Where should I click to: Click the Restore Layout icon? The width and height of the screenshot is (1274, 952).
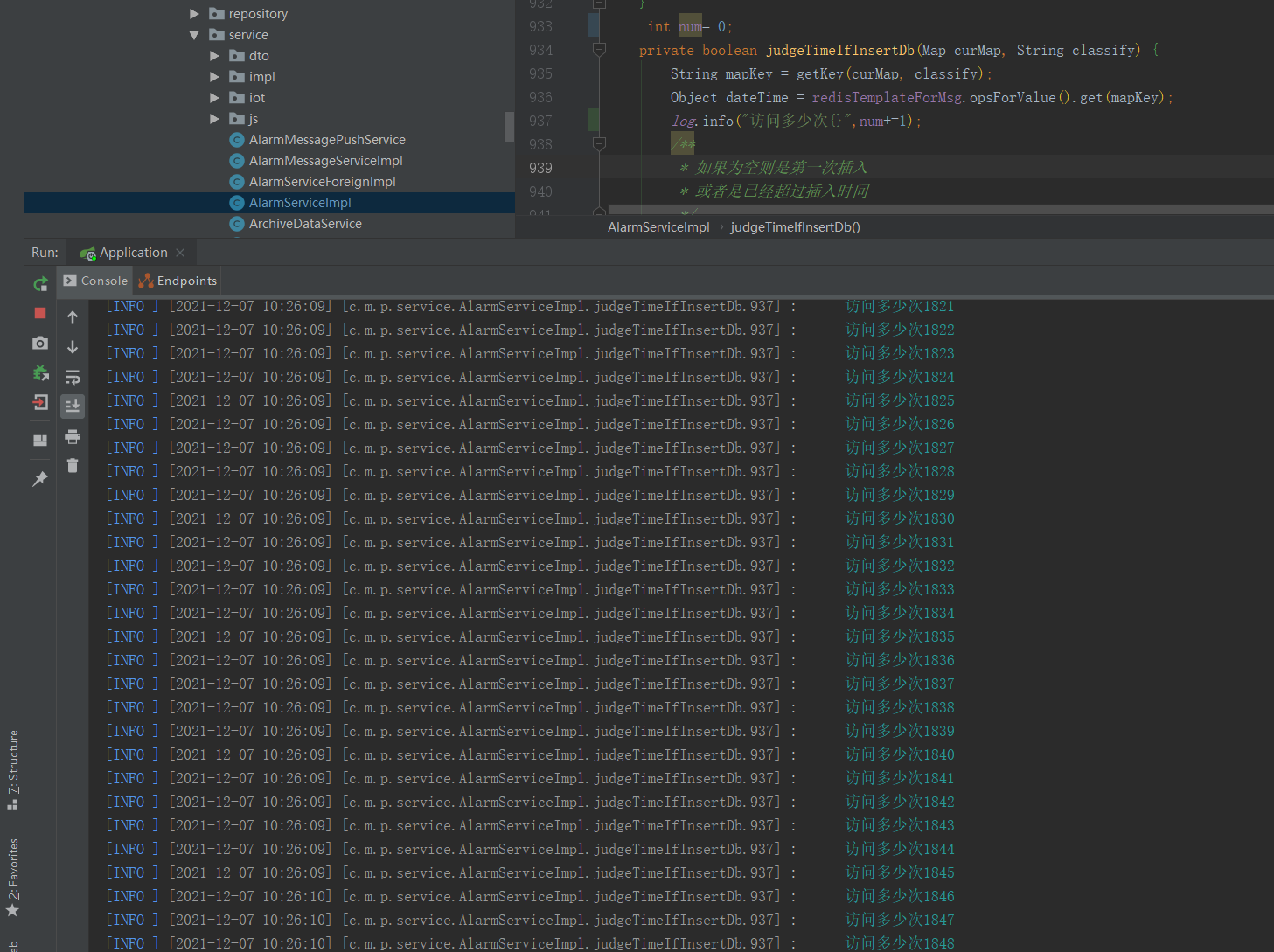[39, 440]
